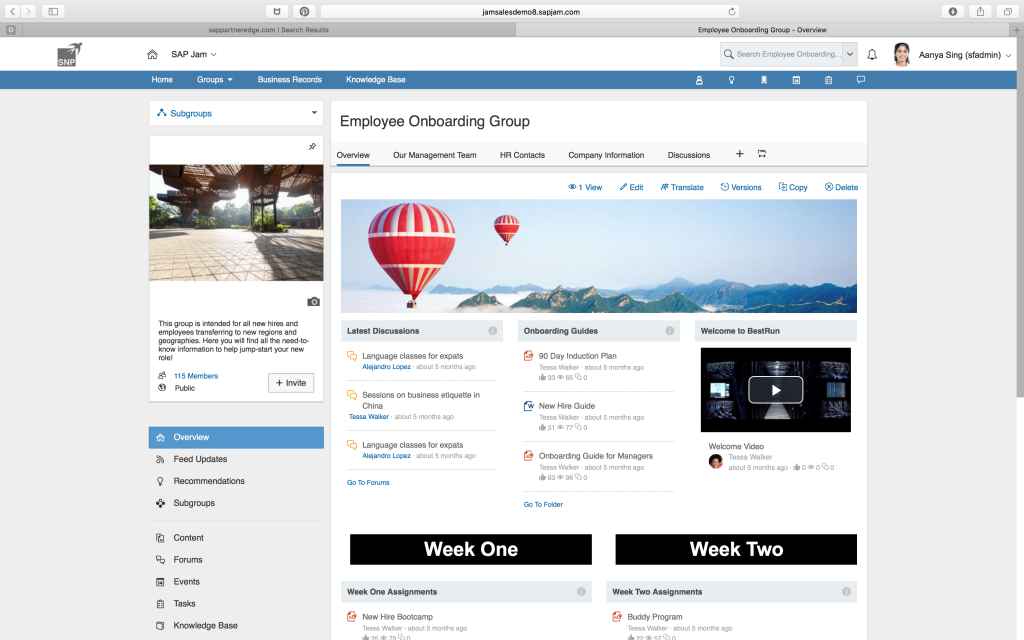Viewport: 1024px width, 640px height.
Task: Copy the overview page
Action: pyautogui.click(x=793, y=187)
